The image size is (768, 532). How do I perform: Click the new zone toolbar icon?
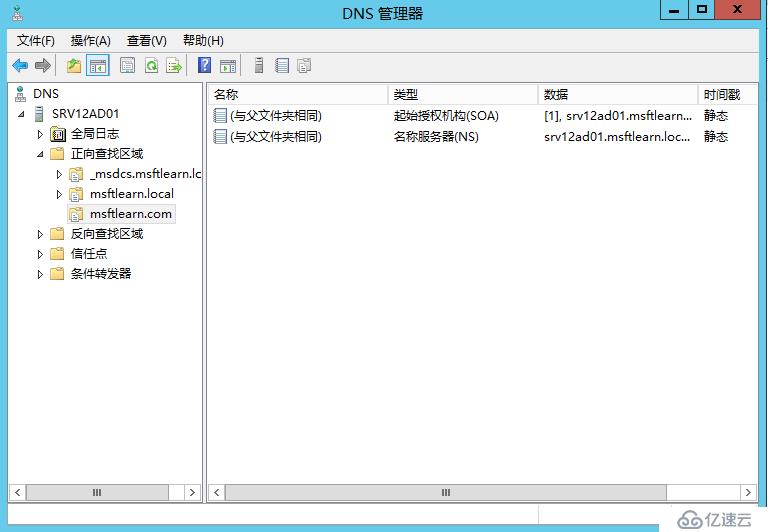[x=304, y=66]
